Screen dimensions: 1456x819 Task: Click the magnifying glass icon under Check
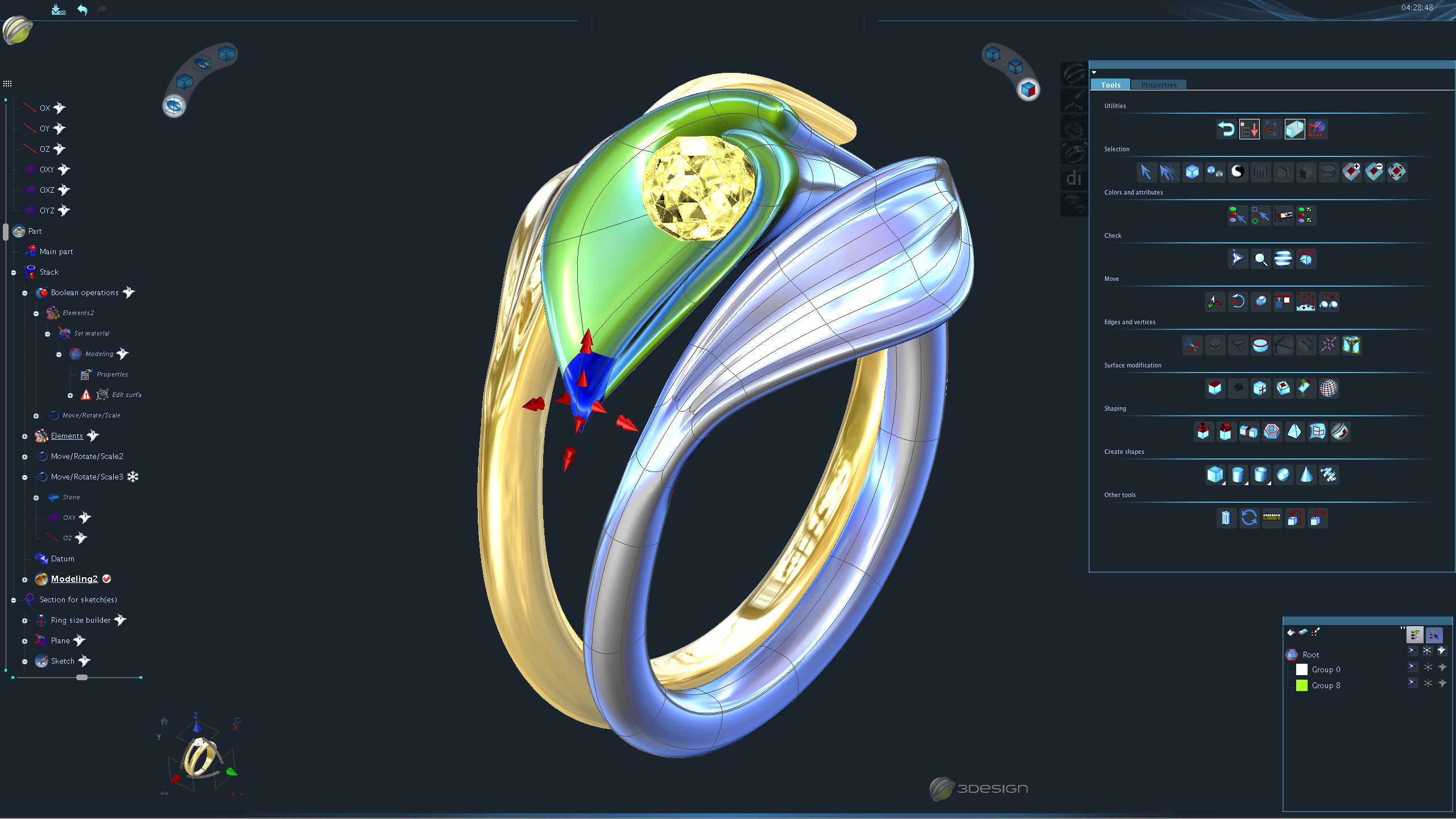tap(1260, 259)
